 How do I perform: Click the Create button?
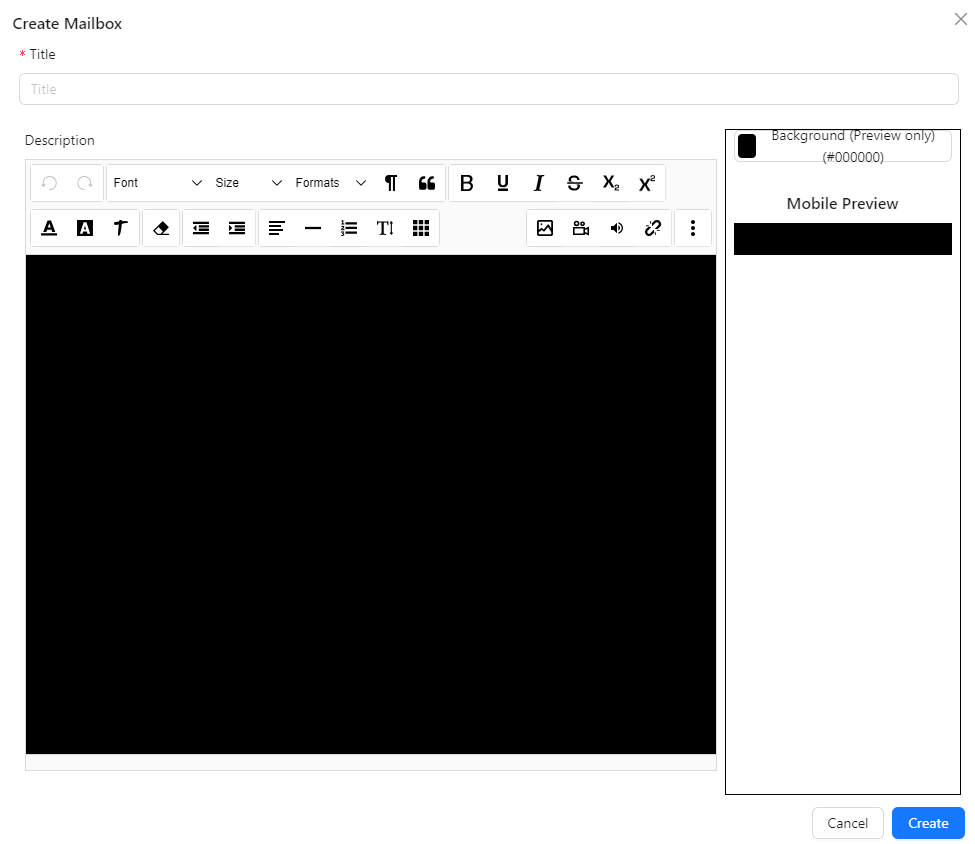tap(927, 822)
